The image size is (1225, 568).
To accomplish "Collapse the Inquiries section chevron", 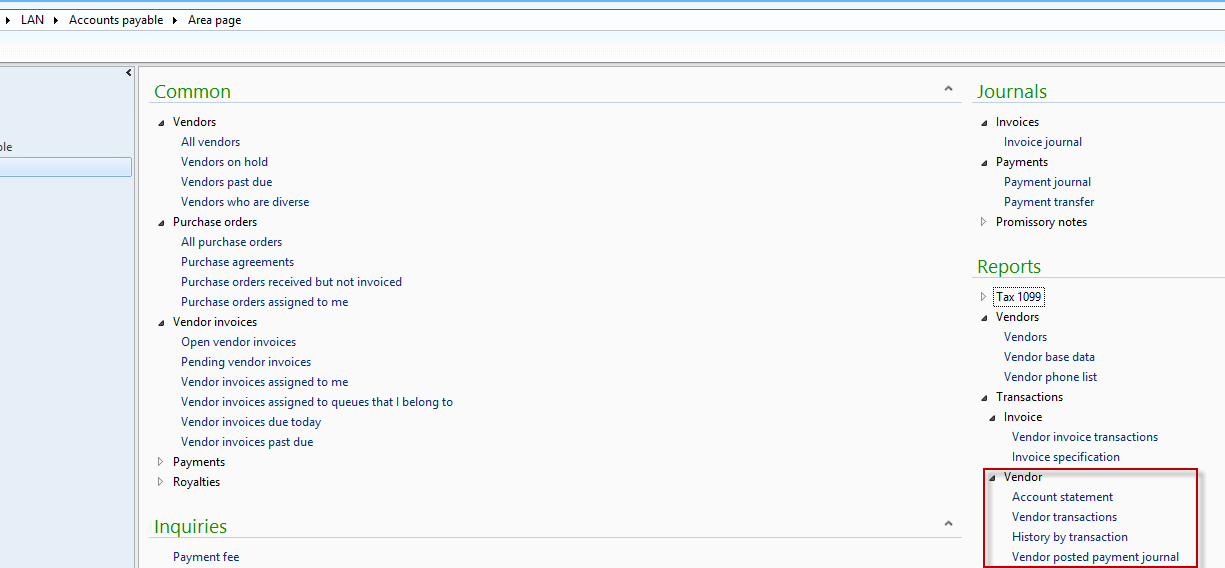I will (x=948, y=524).
